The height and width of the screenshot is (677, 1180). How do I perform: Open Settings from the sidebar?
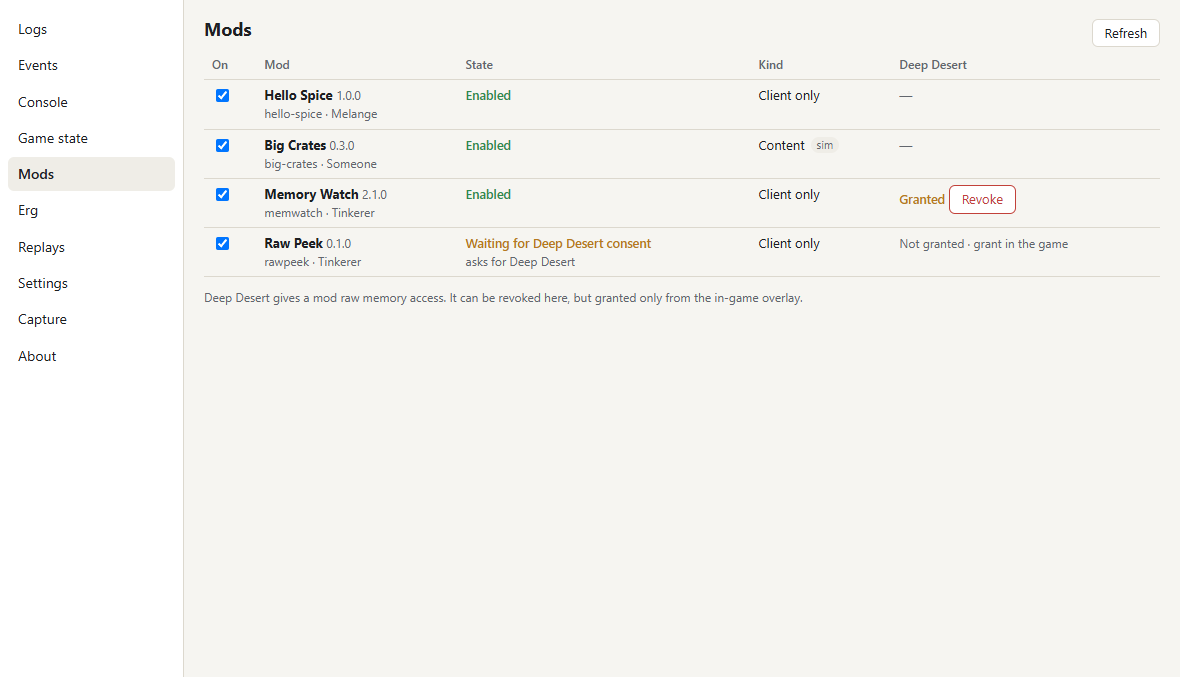tap(91, 284)
